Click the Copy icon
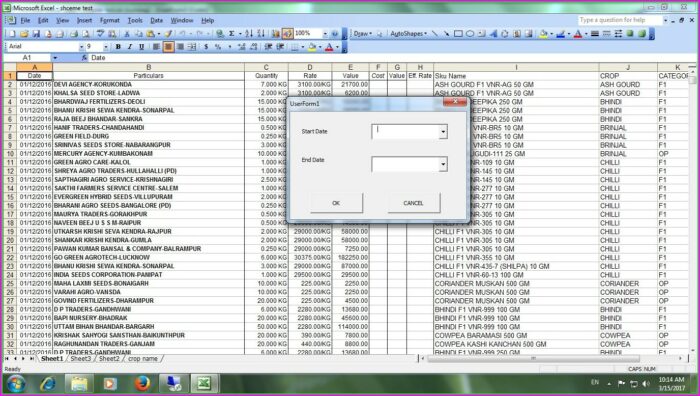 pos(139,33)
